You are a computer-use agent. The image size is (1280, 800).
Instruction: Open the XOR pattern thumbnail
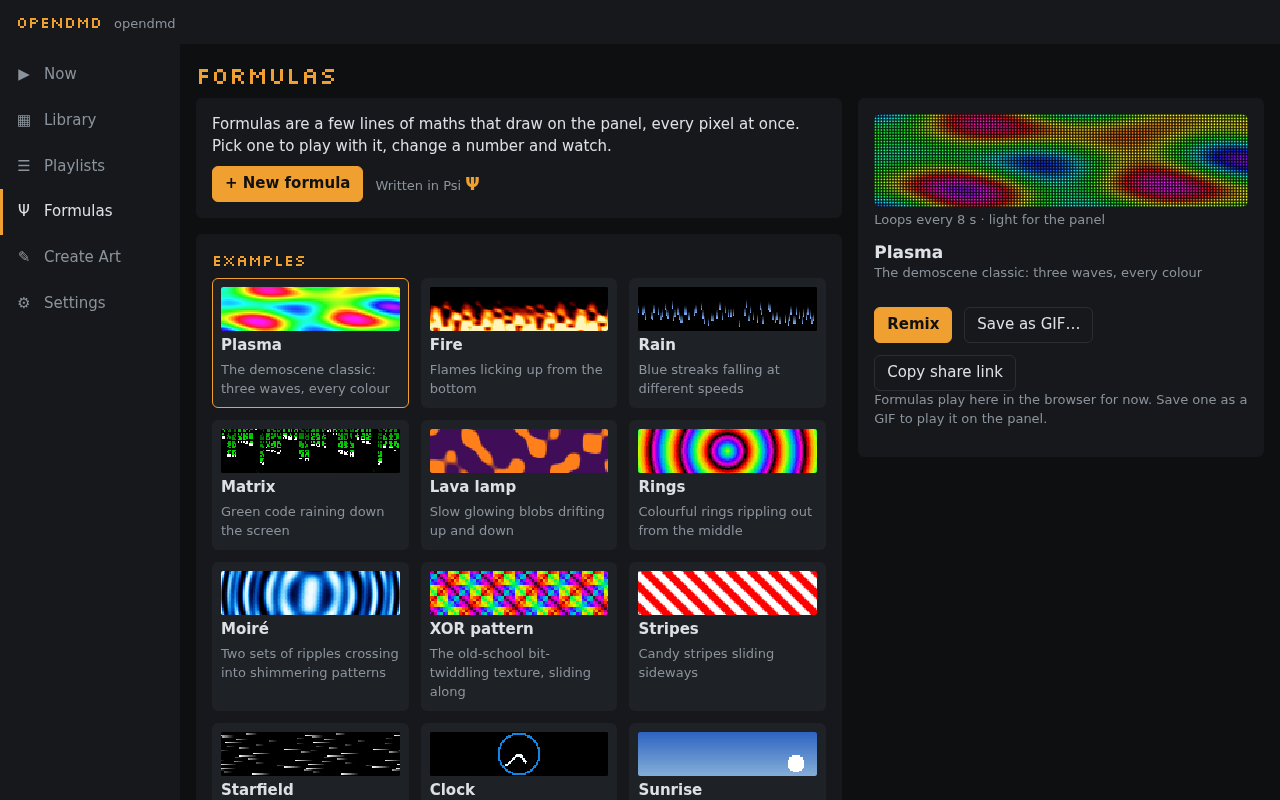click(x=519, y=593)
